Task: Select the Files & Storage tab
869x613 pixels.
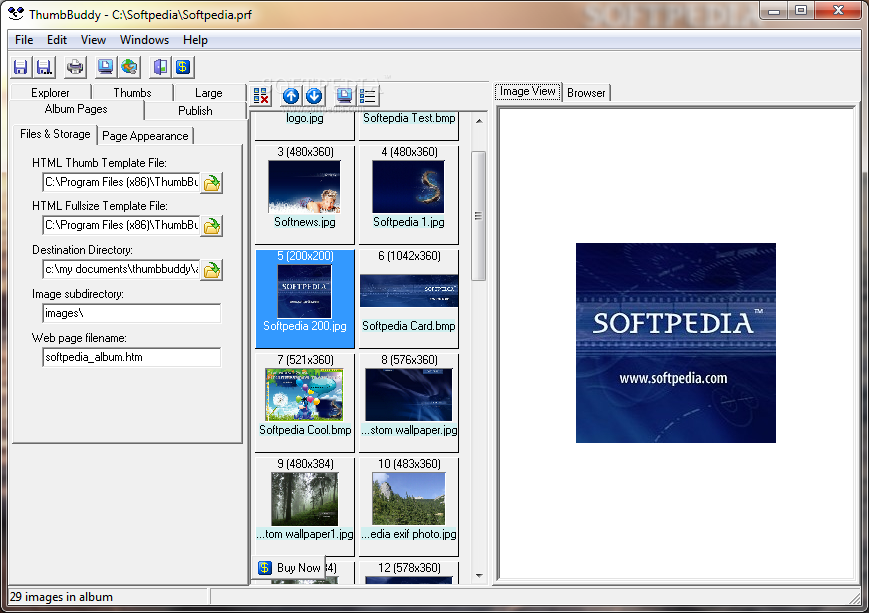Action: pos(55,134)
